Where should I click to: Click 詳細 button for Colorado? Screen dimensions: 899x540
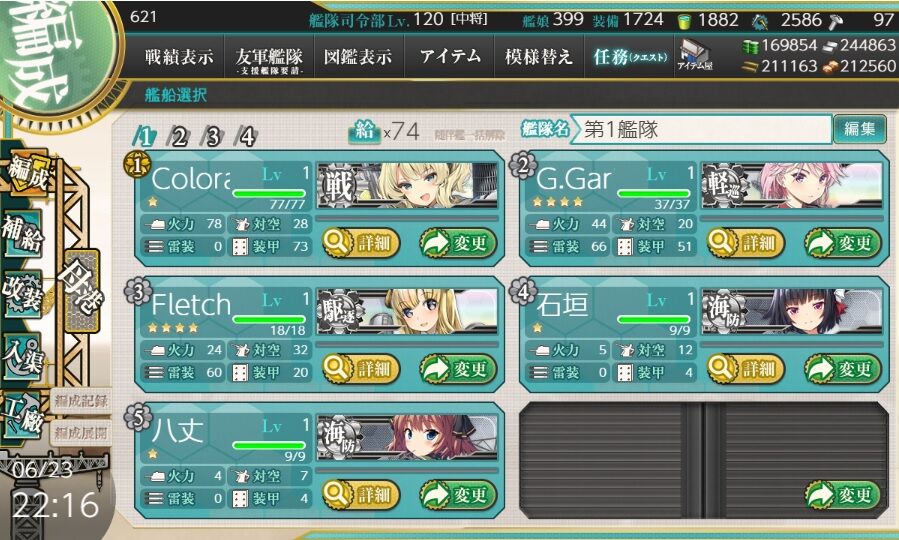[361, 243]
